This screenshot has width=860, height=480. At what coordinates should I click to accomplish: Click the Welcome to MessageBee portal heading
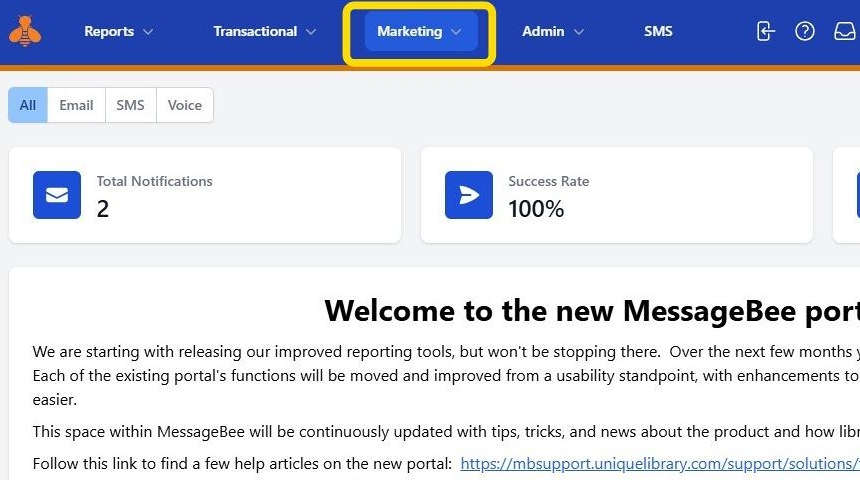tap(591, 311)
